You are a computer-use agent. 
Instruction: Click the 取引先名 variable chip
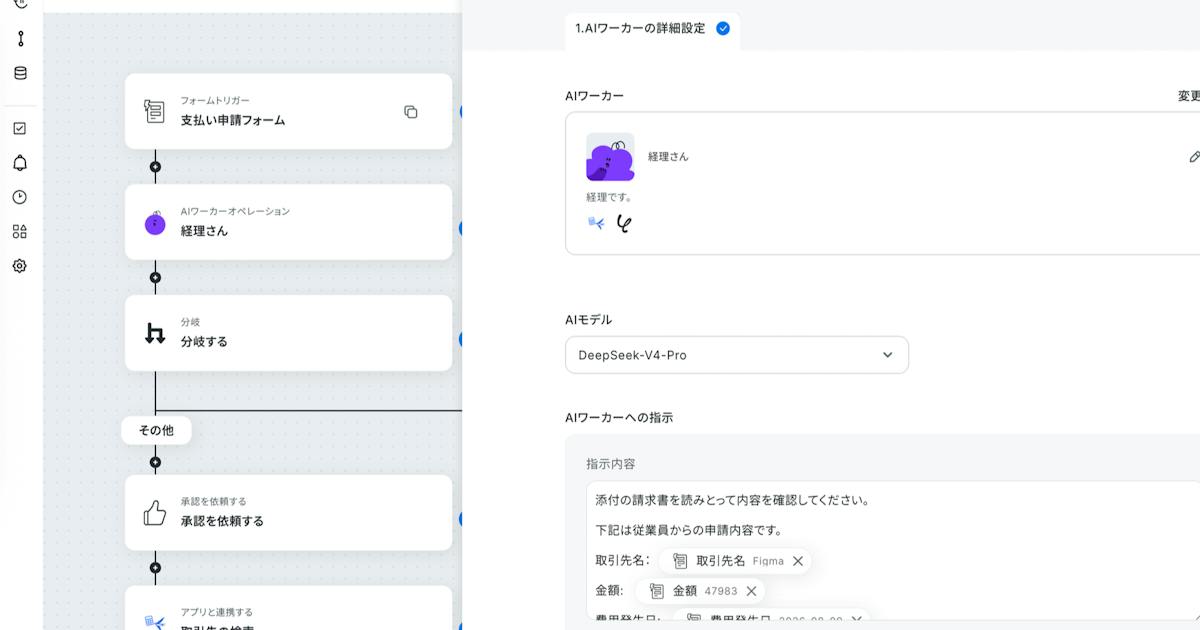pos(734,561)
